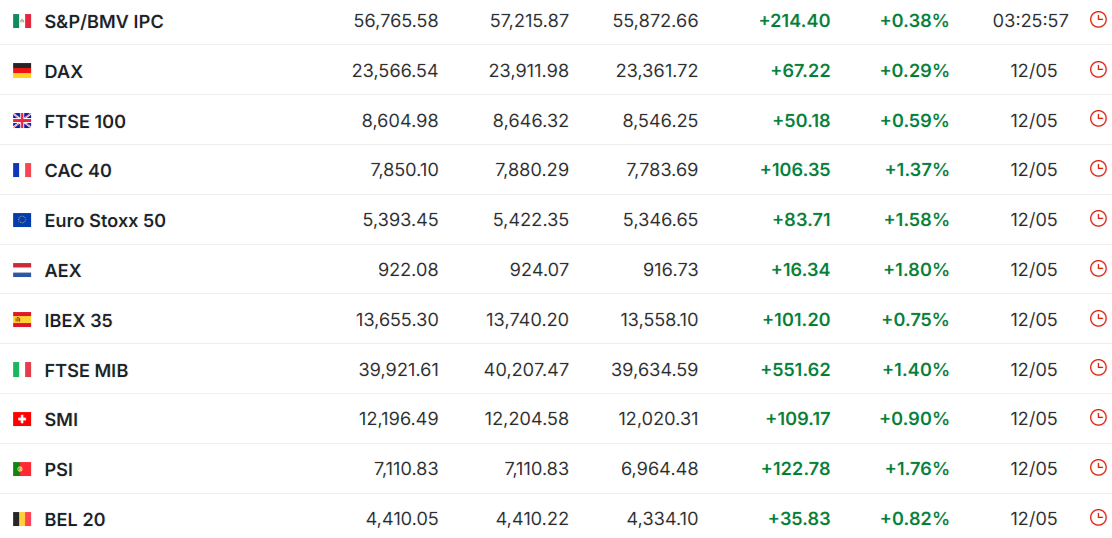The image size is (1112, 538).
Task: Click the Swiss flag icon next to SMI
Action: point(22,420)
